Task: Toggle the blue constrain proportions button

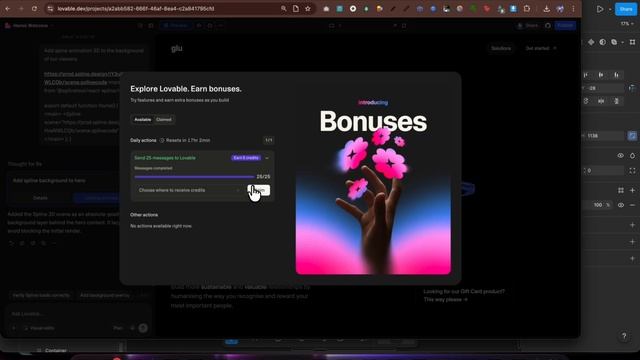Action: pos(632,136)
